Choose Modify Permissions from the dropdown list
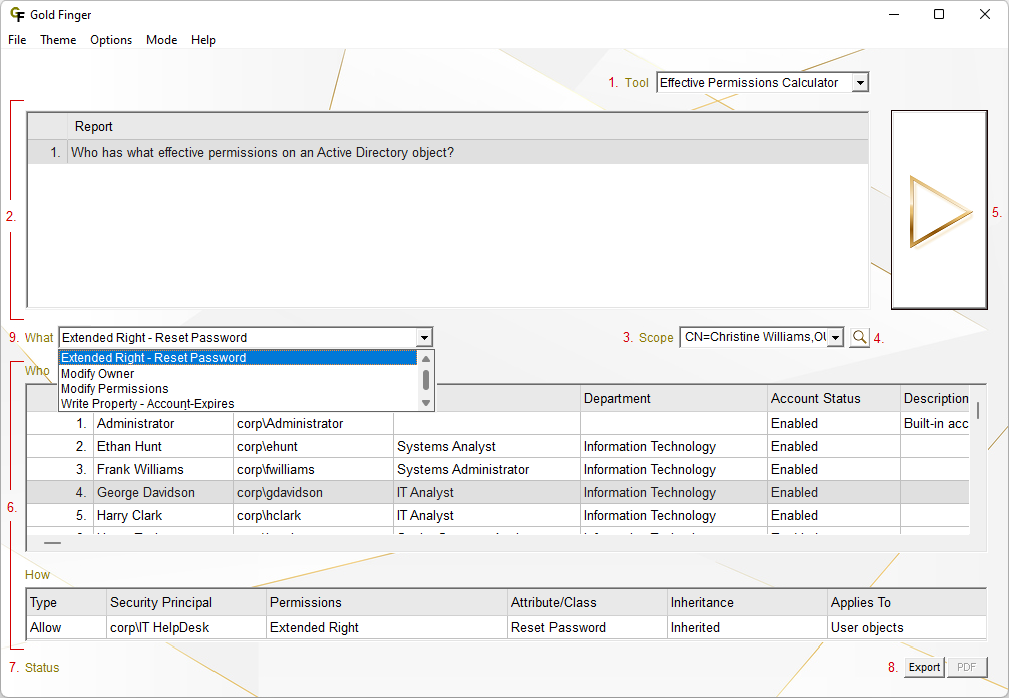Viewport: 1009px width, 698px height. (x=238, y=389)
